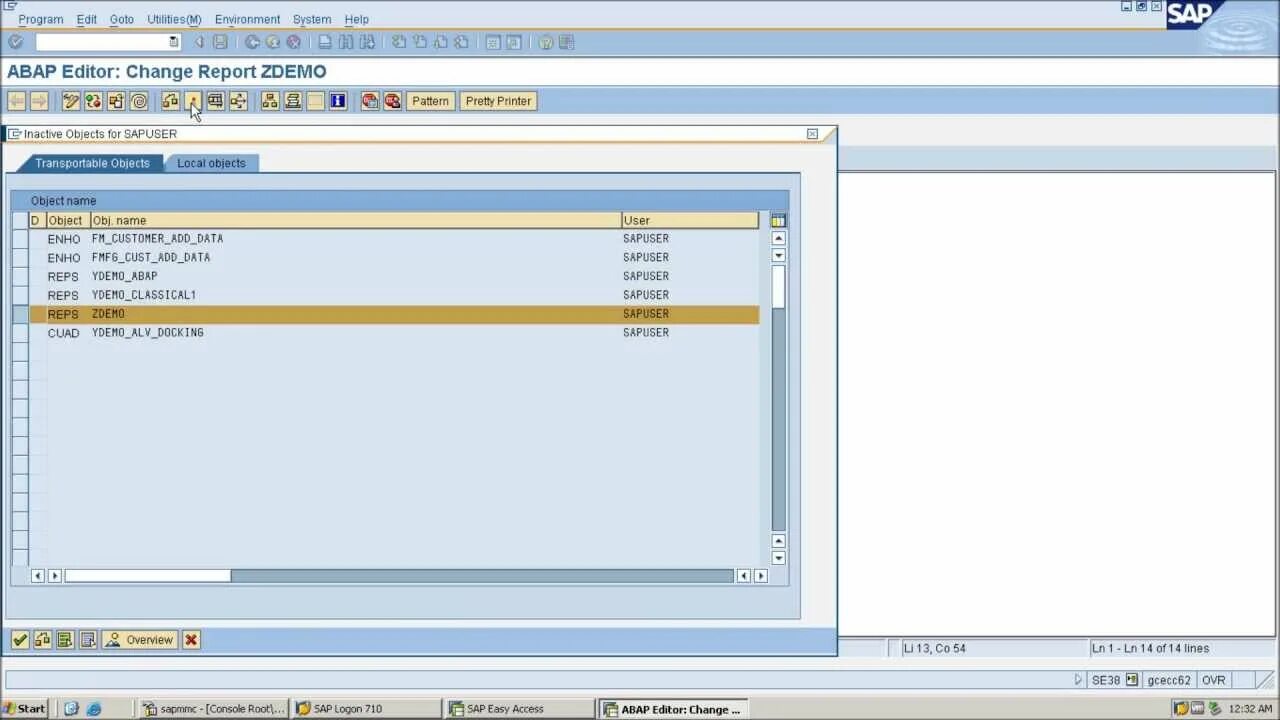Switch to the Local objects tab
The width and height of the screenshot is (1280, 720).
coord(211,163)
